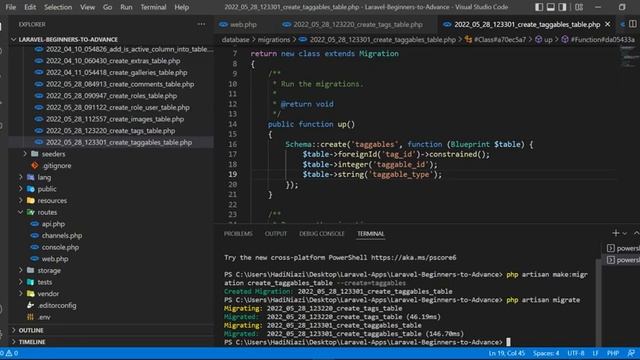Open the Run menu
This screenshot has height=360, width=640.
click(126, 7)
